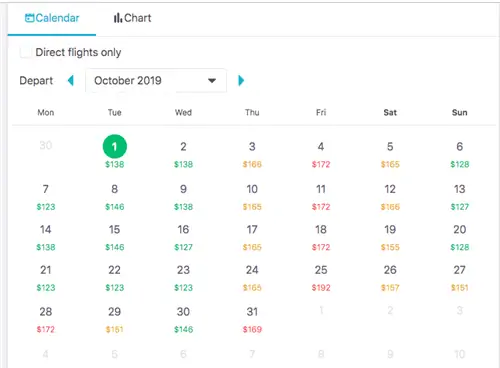Select October 15 date
The image size is (500, 368).
tap(115, 237)
